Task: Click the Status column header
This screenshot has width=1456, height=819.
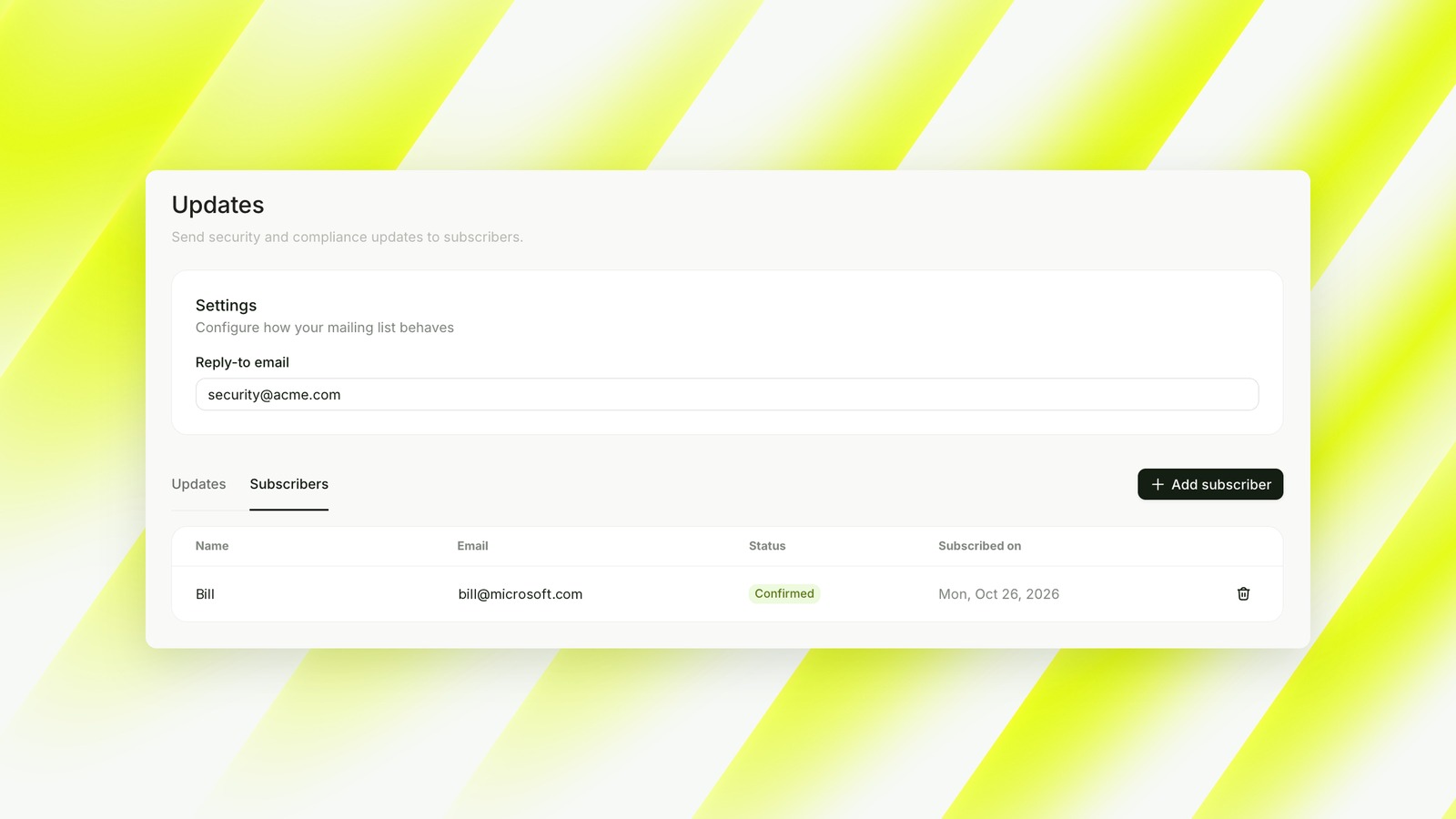Action: [x=767, y=546]
